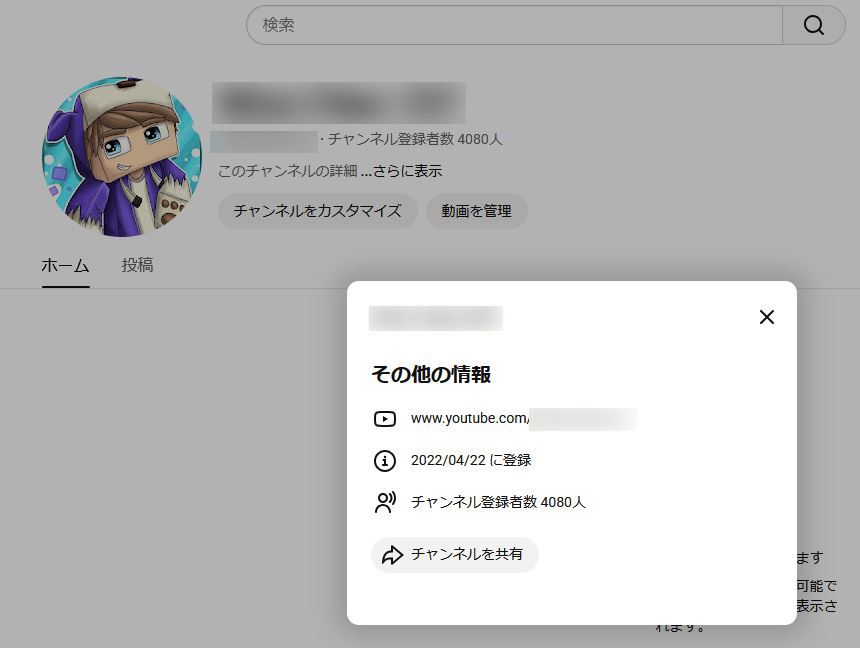Click チャンネル登録者数 4080人 text in the dialog
The width and height of the screenshot is (860, 648).
point(498,502)
